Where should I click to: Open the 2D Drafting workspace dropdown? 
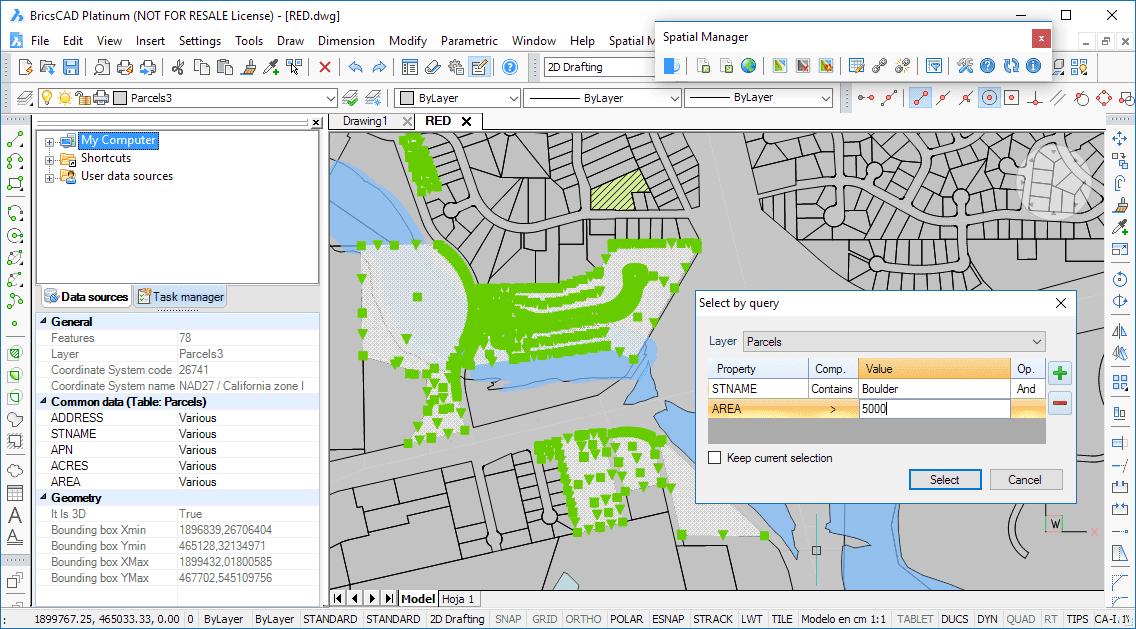tap(598, 67)
